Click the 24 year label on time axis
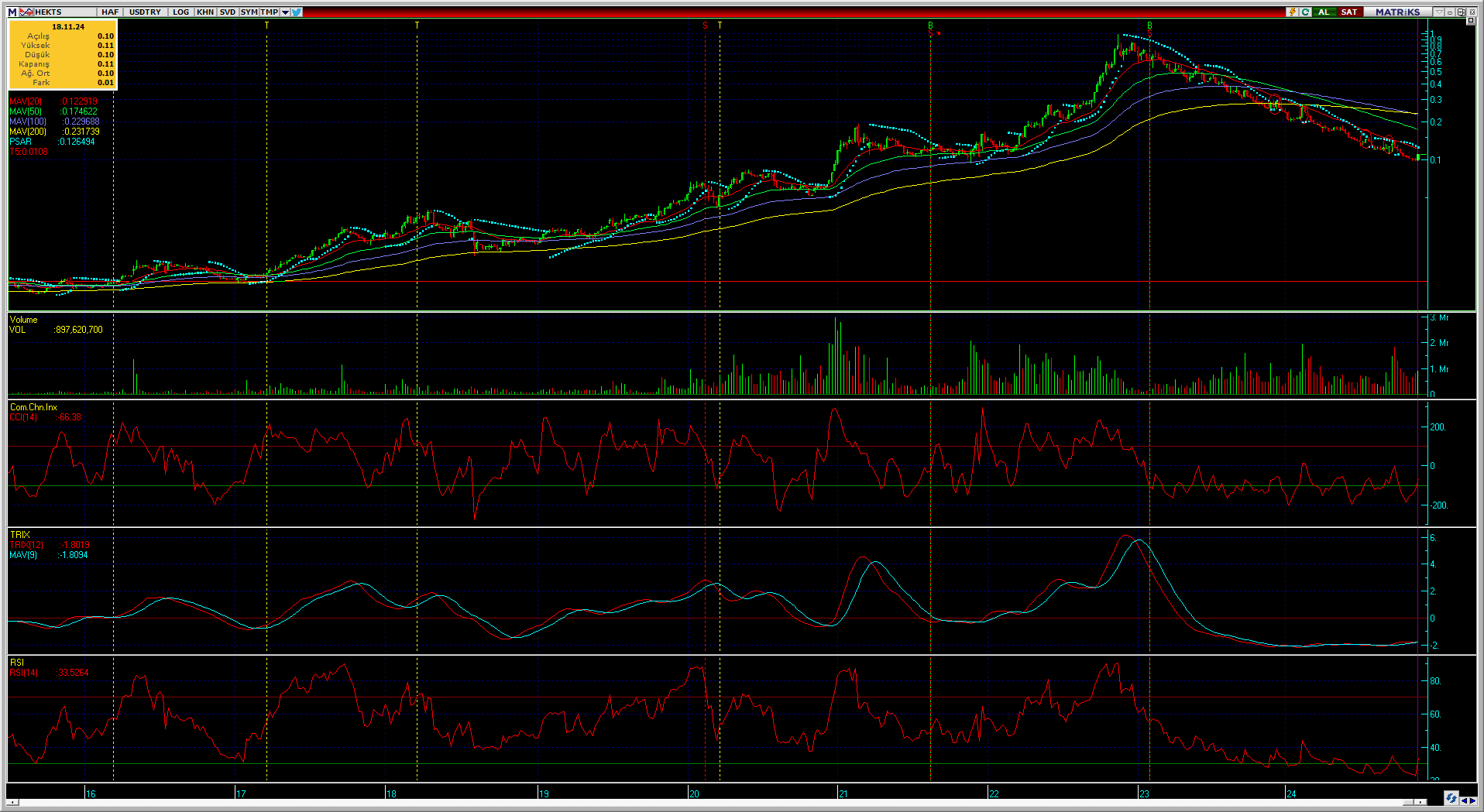 1291,793
